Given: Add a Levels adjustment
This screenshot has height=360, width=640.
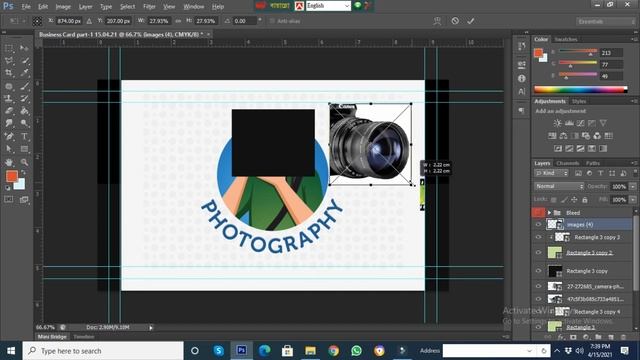Looking at the screenshot, I should [x=569, y=123].
